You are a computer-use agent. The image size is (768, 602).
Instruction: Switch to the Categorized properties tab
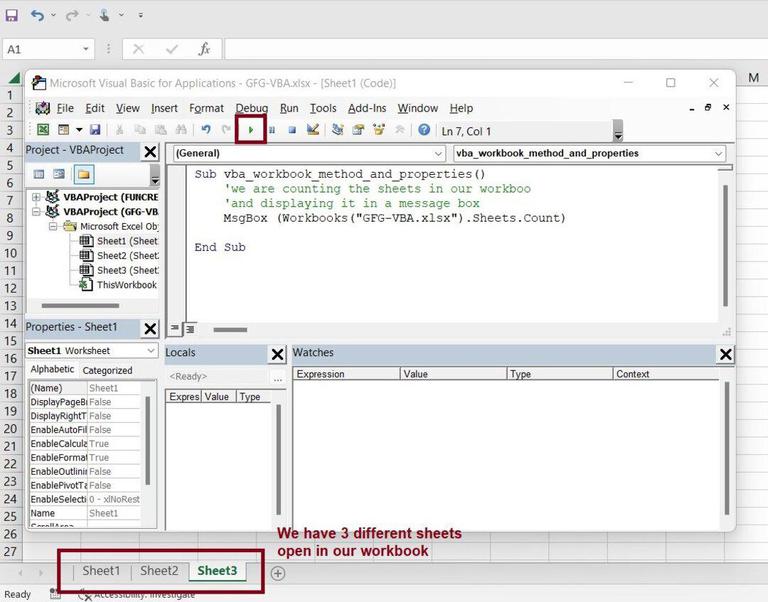coord(107,370)
